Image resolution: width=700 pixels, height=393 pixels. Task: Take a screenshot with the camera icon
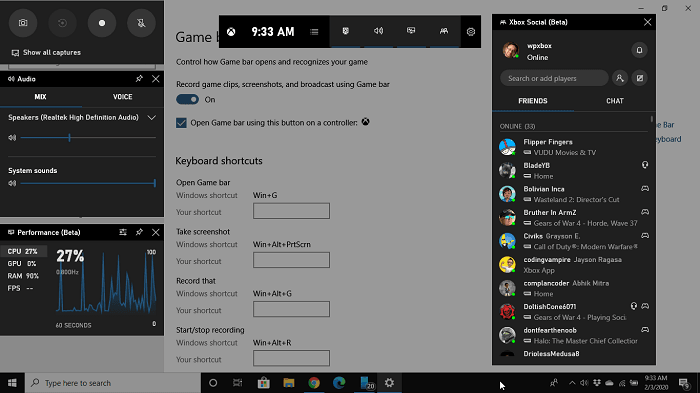click(23, 23)
